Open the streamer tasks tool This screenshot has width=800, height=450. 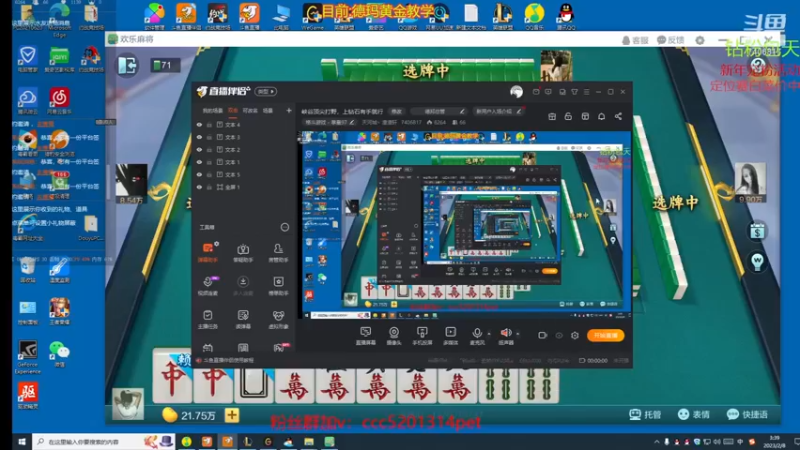click(208, 319)
